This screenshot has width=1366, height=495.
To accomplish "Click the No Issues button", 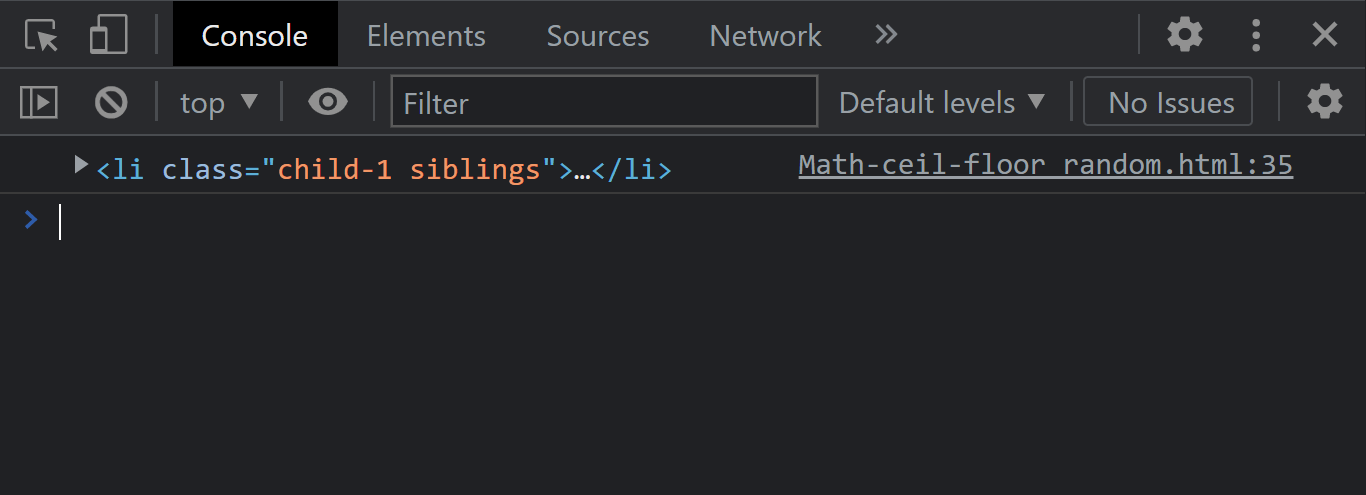I will point(1168,102).
